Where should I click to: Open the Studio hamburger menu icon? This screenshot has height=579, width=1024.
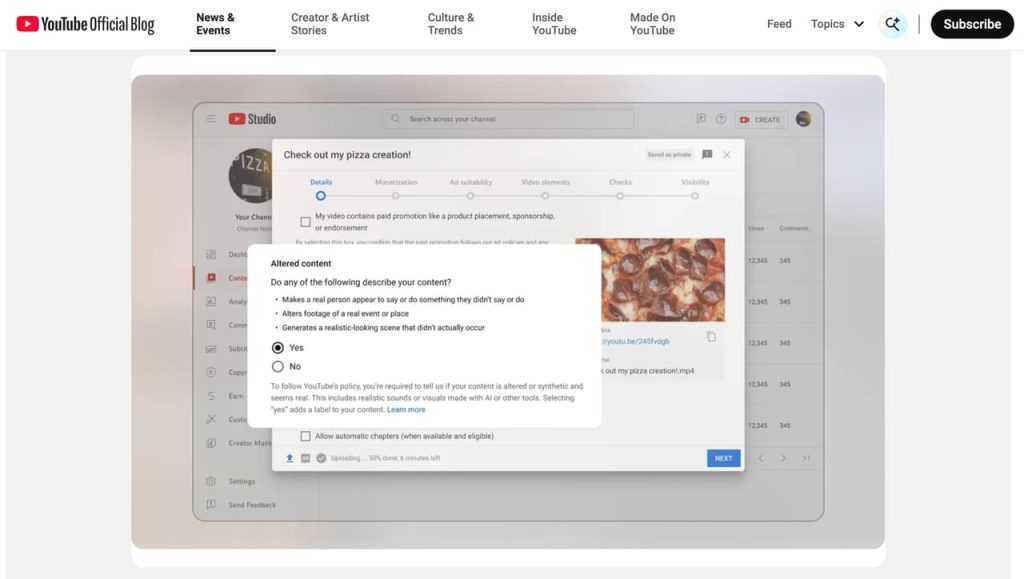point(211,119)
